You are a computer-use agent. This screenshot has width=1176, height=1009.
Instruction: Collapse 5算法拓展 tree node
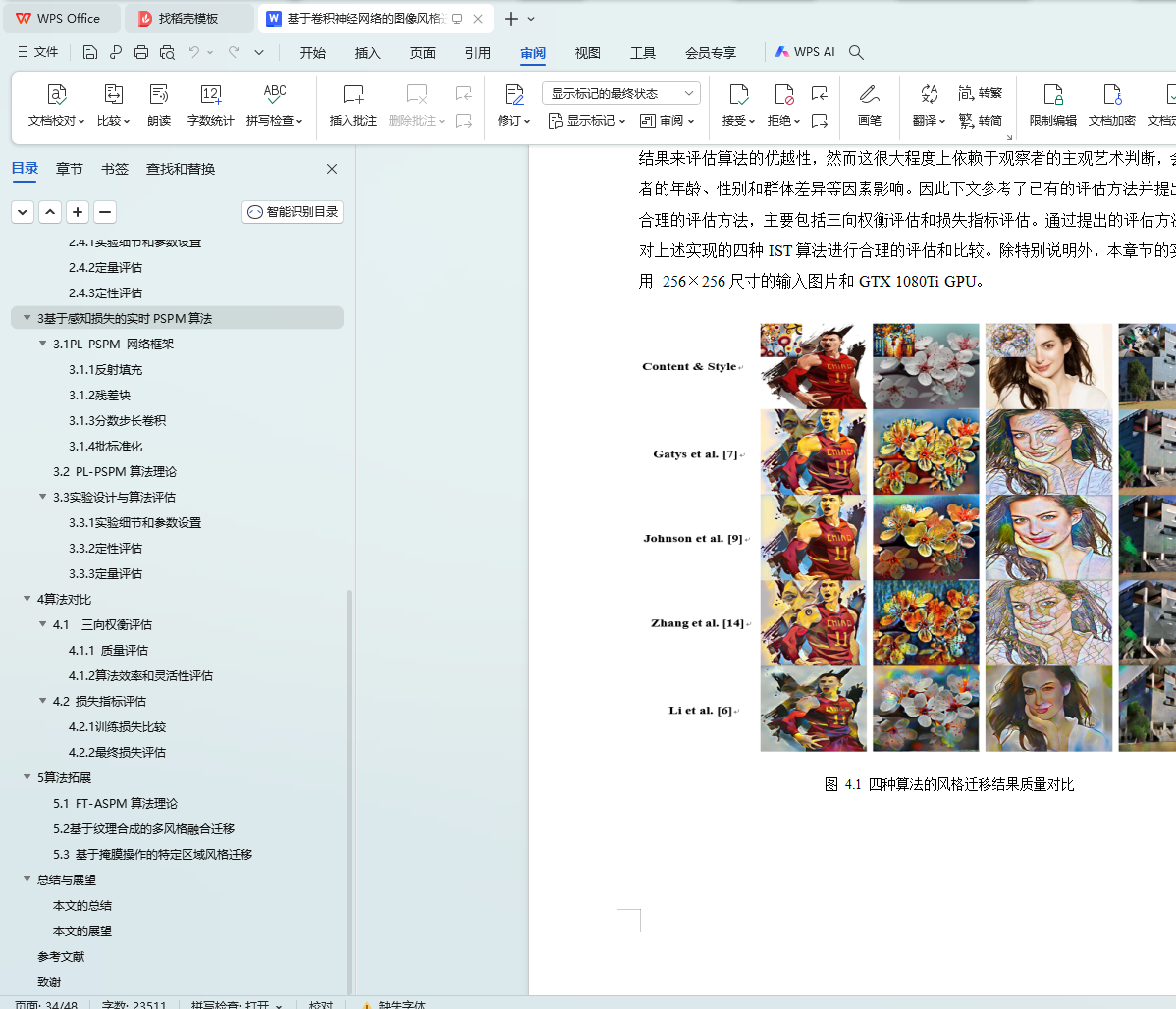tap(27, 777)
